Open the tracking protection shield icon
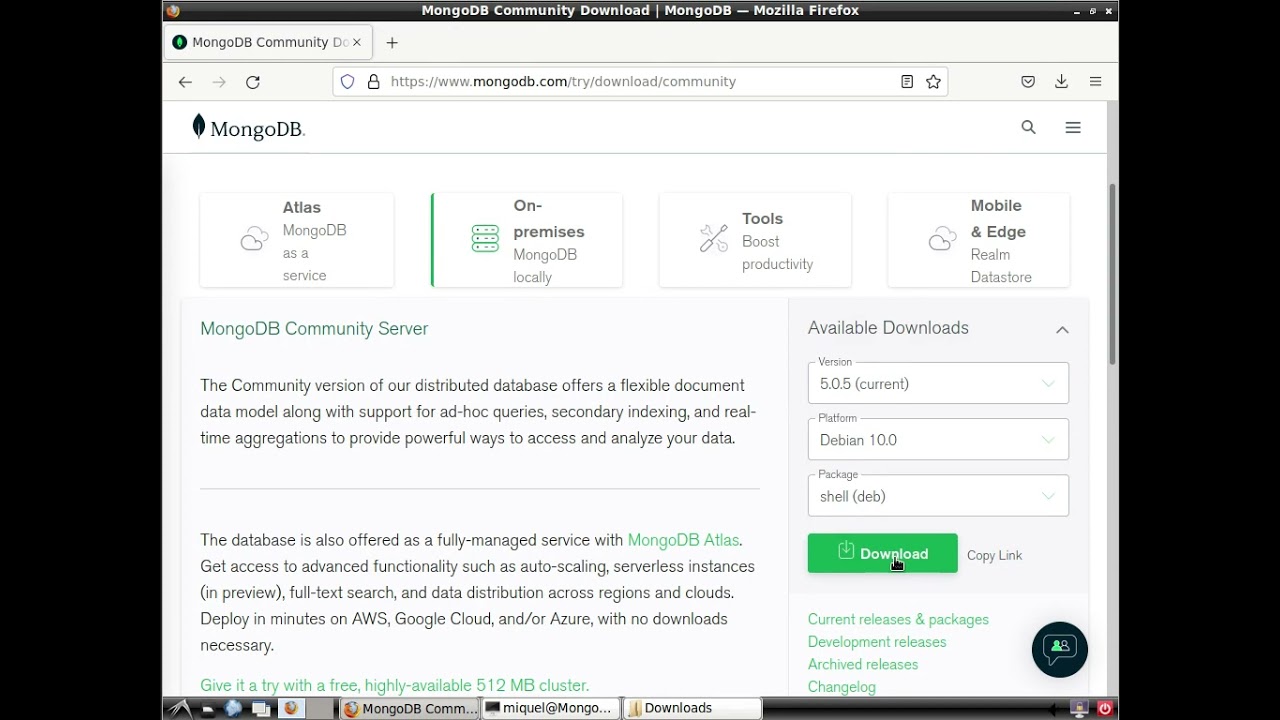The width and height of the screenshot is (1280, 720). pyautogui.click(x=348, y=82)
